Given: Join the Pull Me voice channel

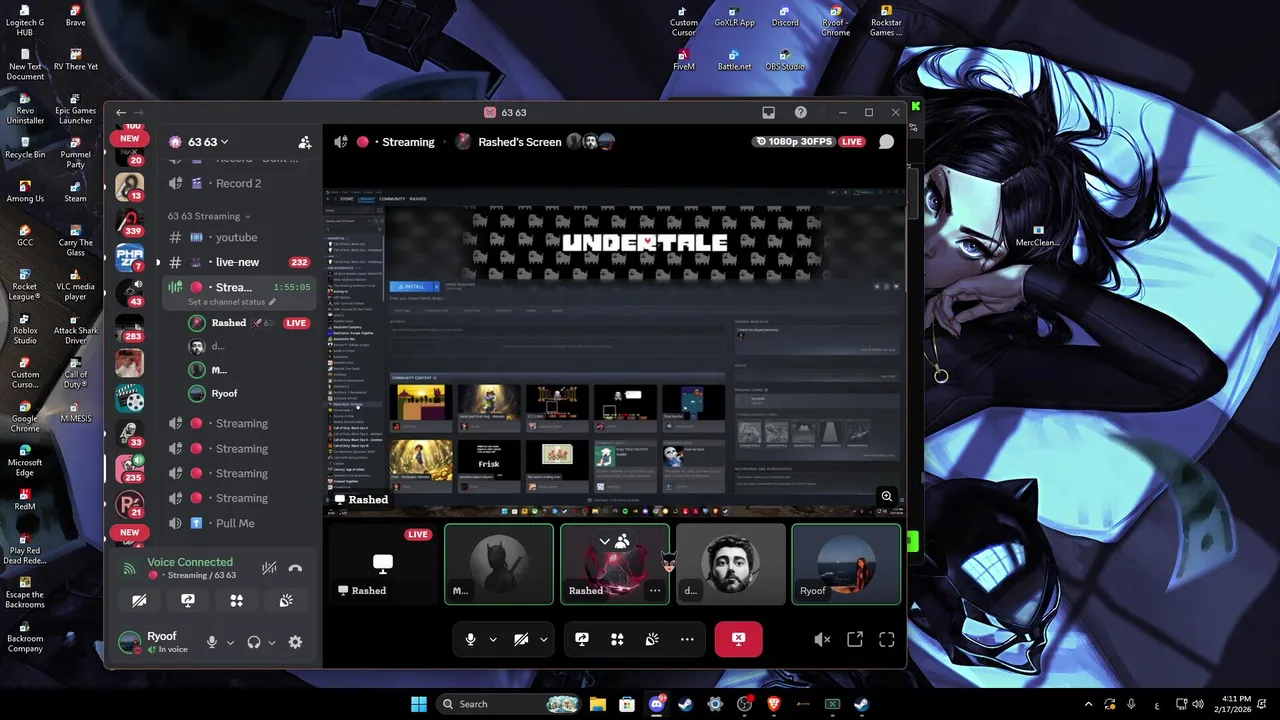Looking at the screenshot, I should (239, 523).
